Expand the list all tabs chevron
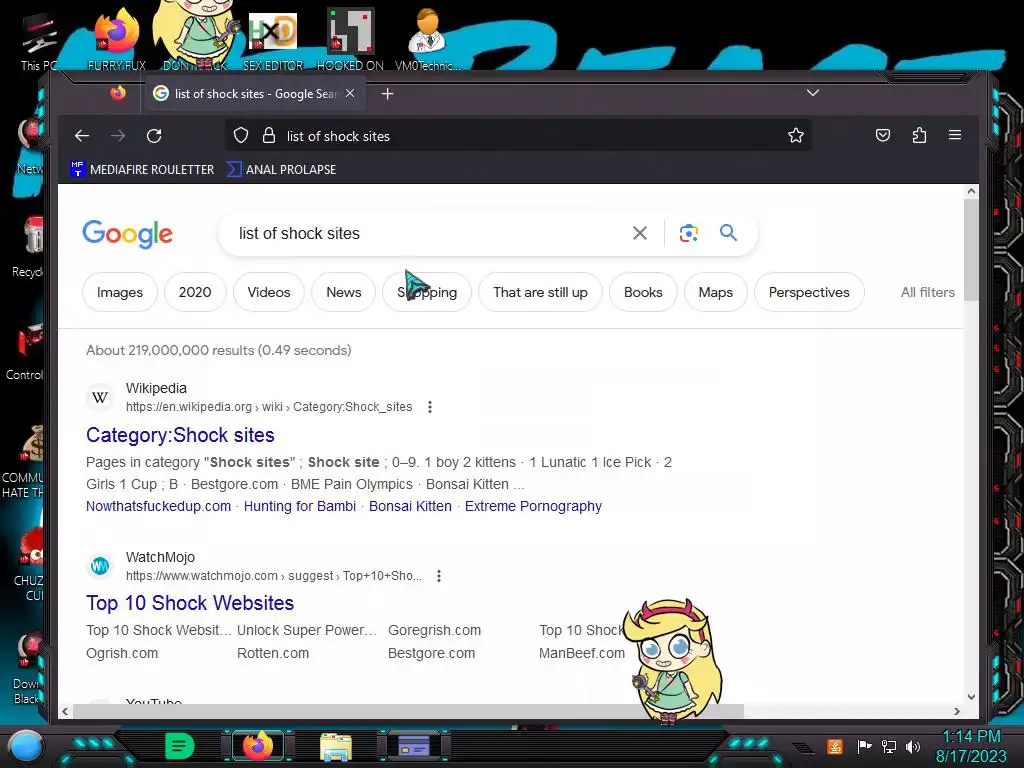This screenshot has width=1024, height=768. coord(812,93)
